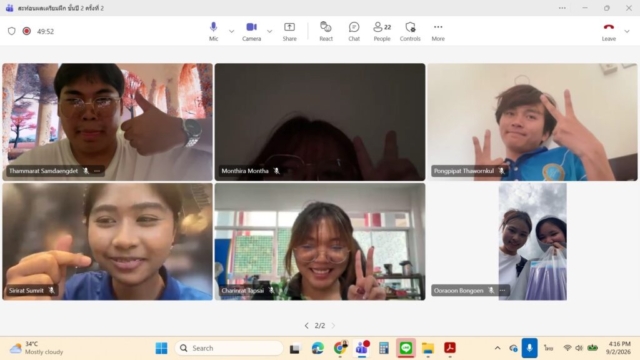Click the red recording indicator
The height and width of the screenshot is (360, 640).
27,31
